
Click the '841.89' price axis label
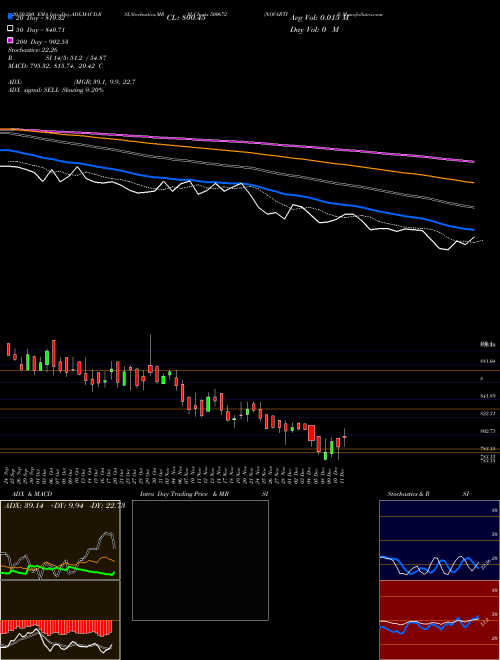pos(488,396)
